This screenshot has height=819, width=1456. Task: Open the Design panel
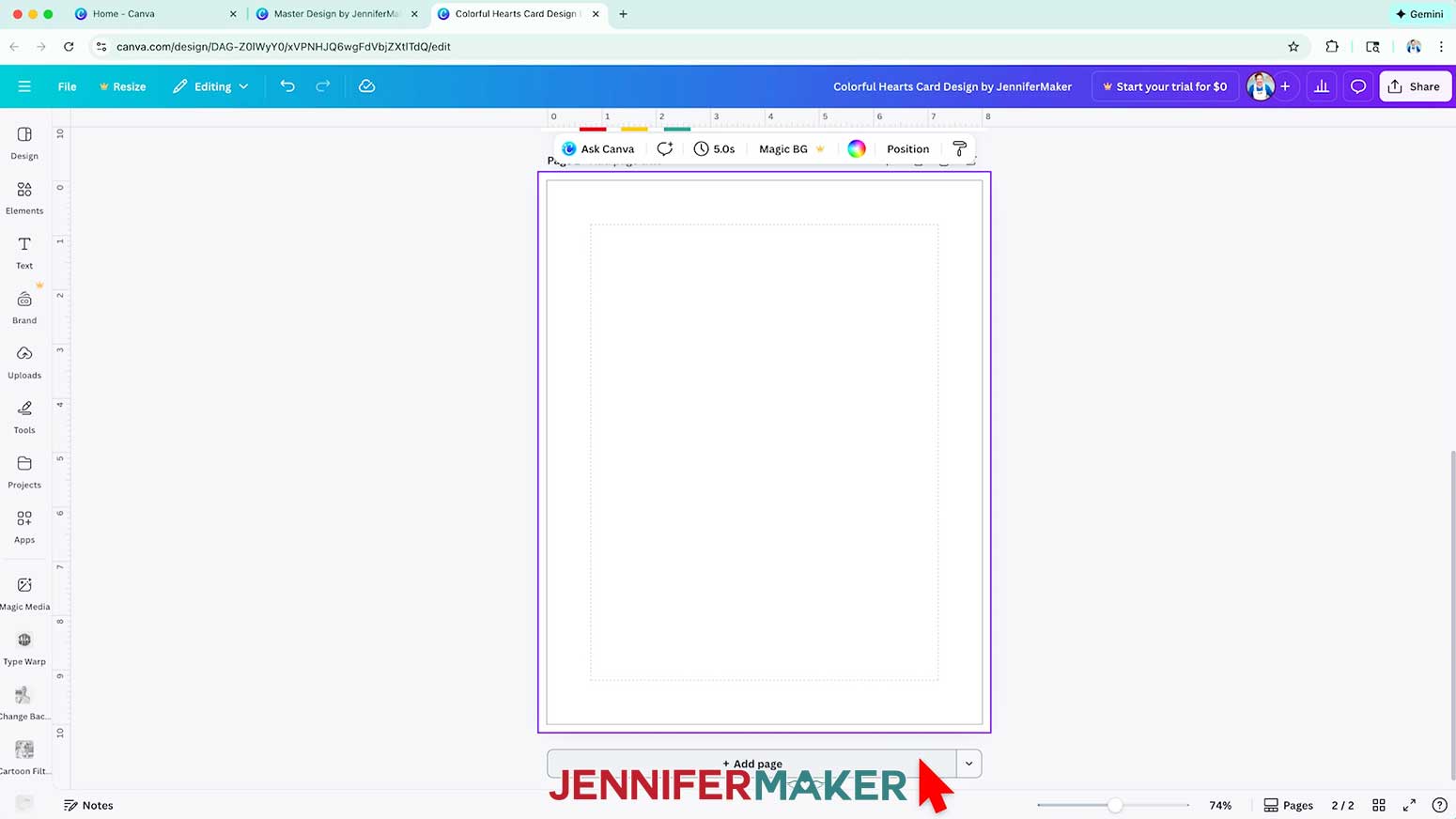coord(24,143)
